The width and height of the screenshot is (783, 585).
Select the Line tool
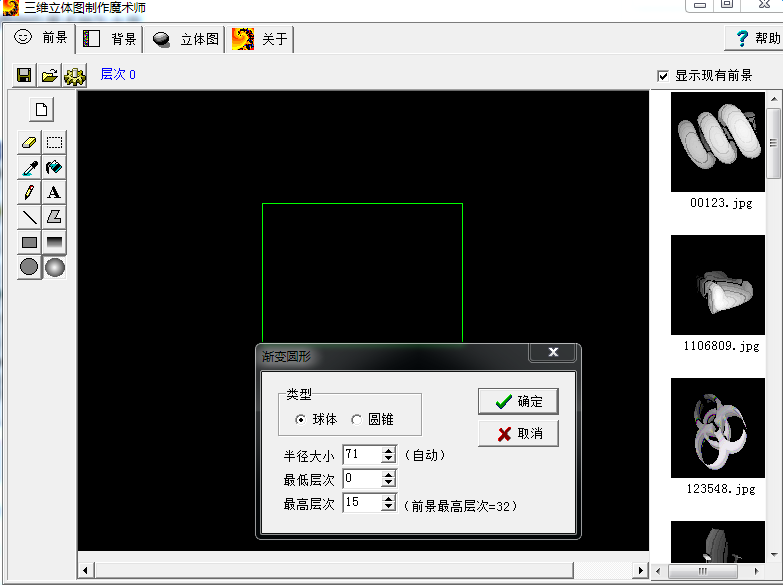tap(29, 217)
